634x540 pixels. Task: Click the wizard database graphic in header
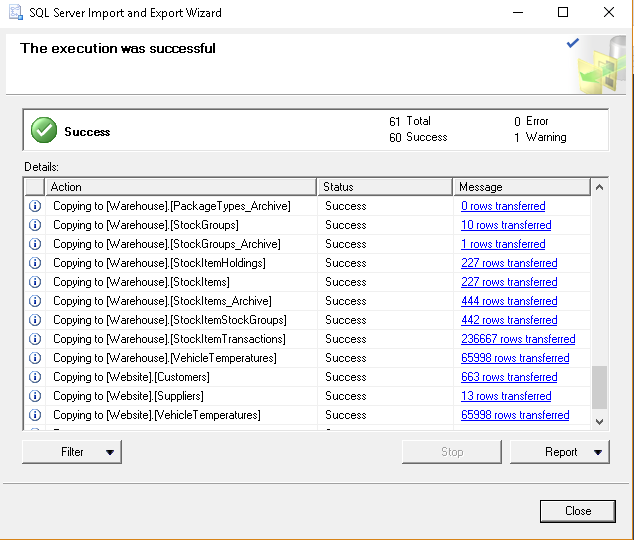coord(601,65)
